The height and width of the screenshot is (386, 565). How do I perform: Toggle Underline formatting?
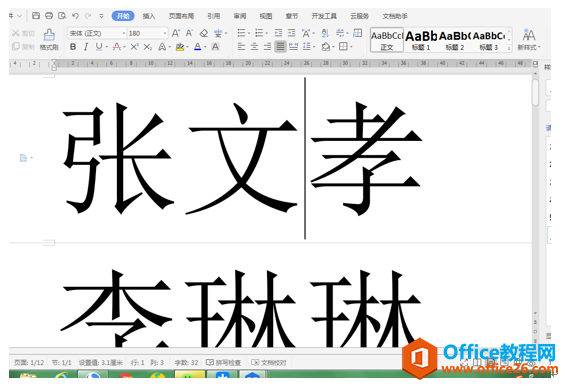[x=99, y=47]
